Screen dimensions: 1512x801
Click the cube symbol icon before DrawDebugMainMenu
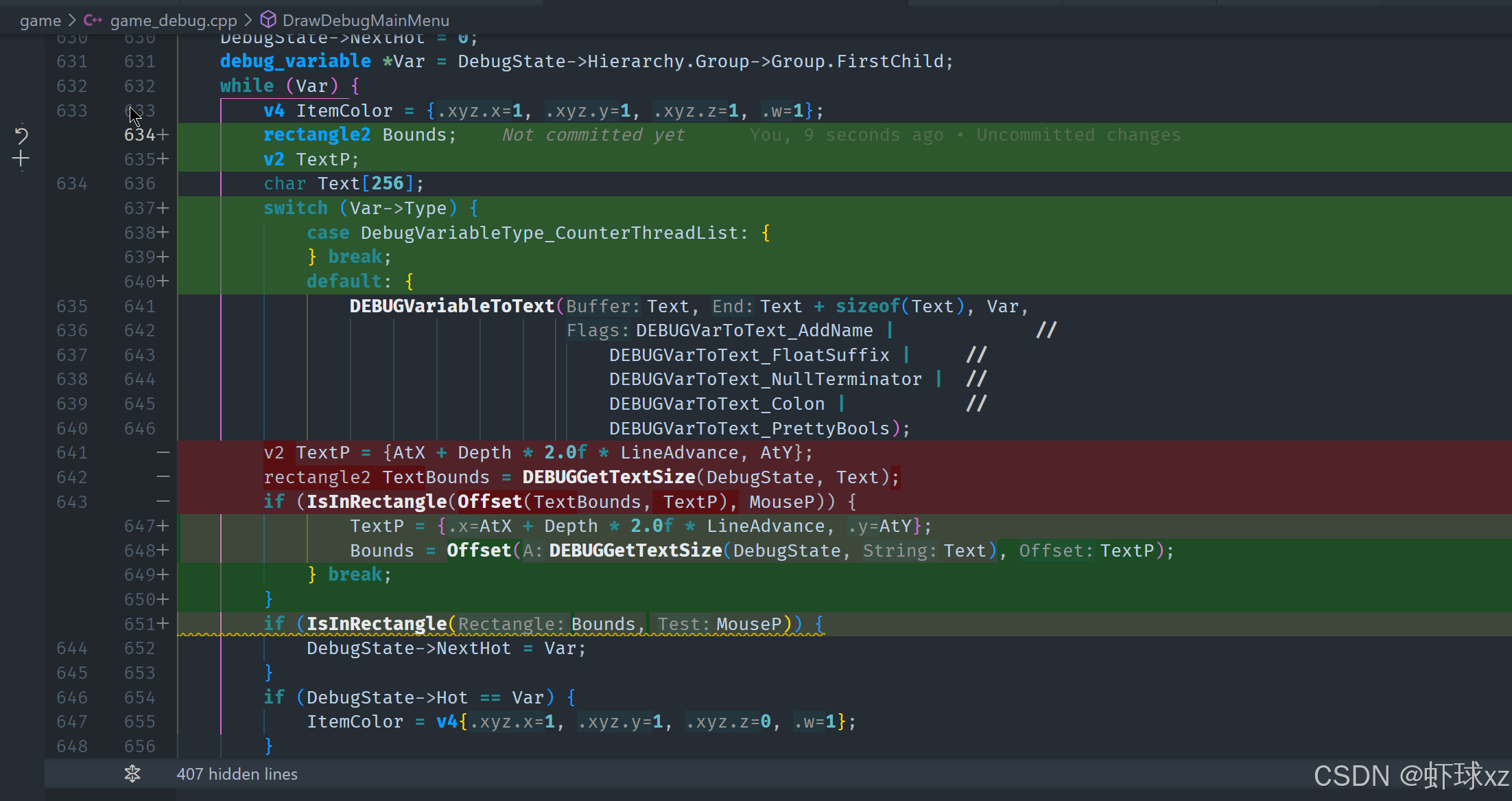click(268, 20)
